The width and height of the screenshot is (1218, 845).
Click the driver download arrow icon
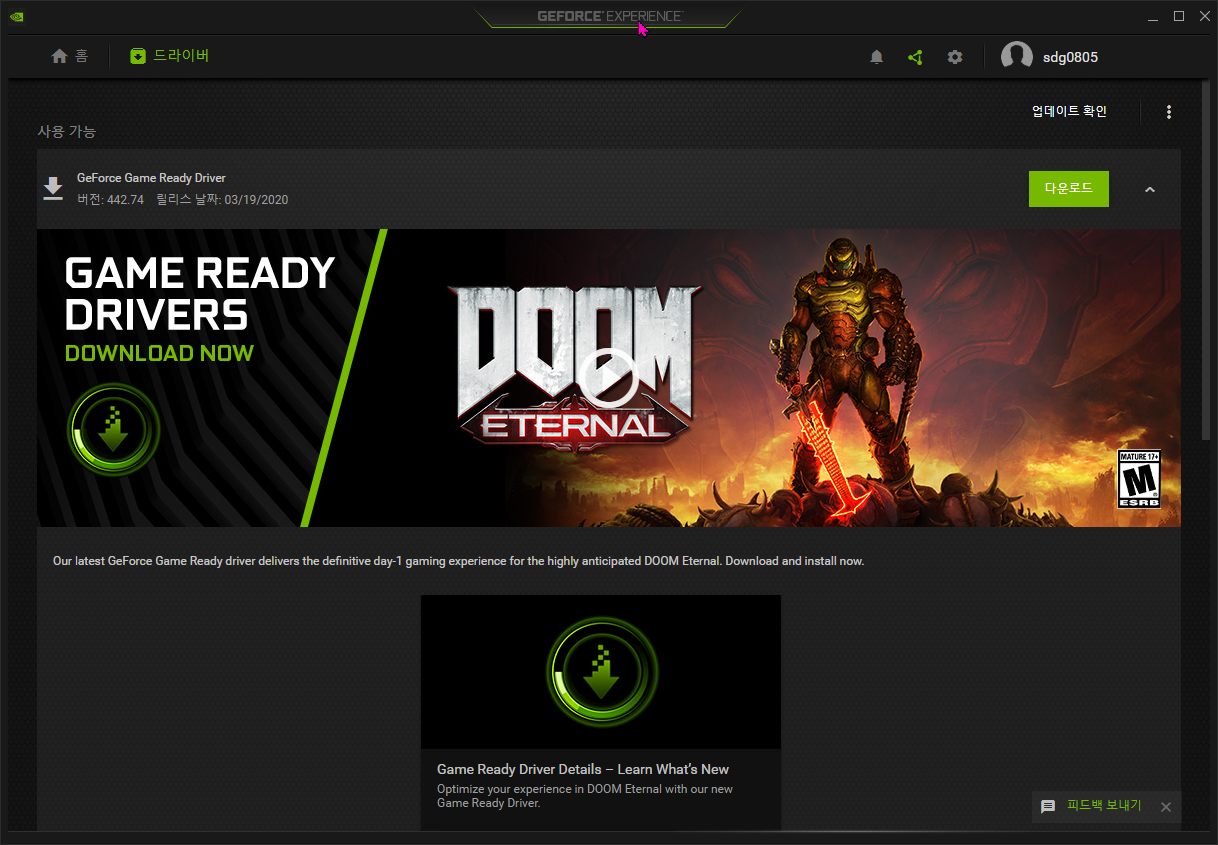53,188
